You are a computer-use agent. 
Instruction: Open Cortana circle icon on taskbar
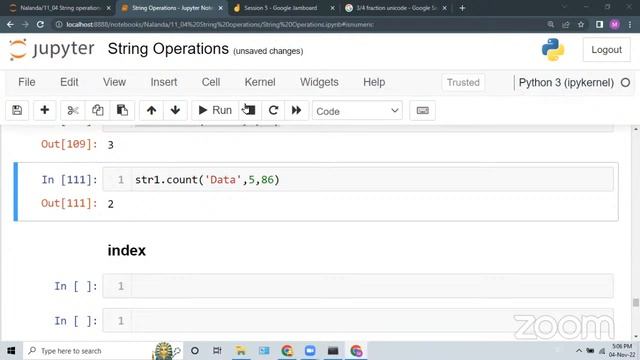point(195,351)
